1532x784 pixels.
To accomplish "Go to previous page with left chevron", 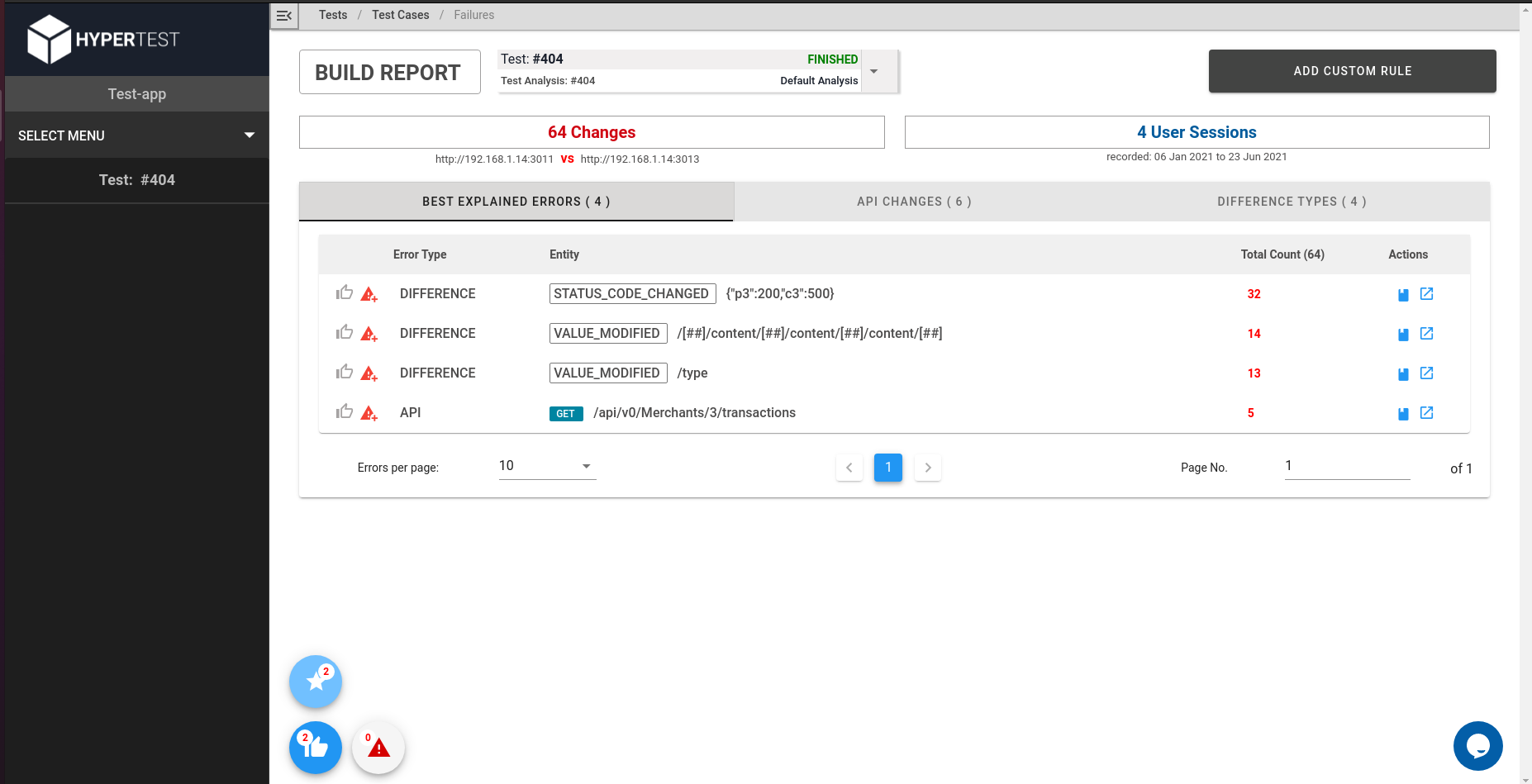I will tap(849, 468).
